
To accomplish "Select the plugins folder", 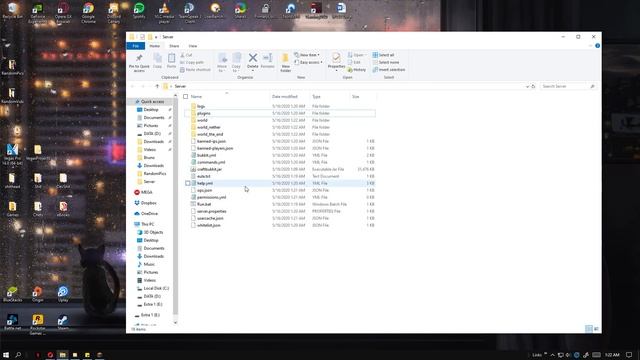I will (203, 113).
